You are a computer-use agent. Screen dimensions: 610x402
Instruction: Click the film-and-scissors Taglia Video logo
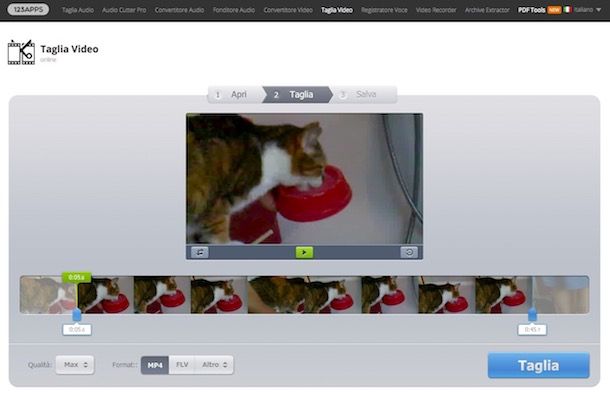(21, 52)
